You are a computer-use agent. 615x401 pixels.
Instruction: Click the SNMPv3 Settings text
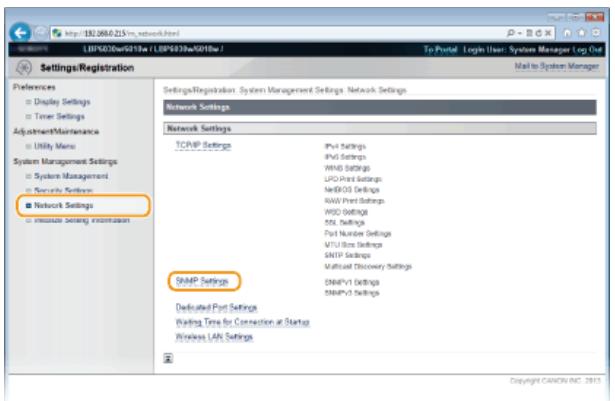click(352, 293)
